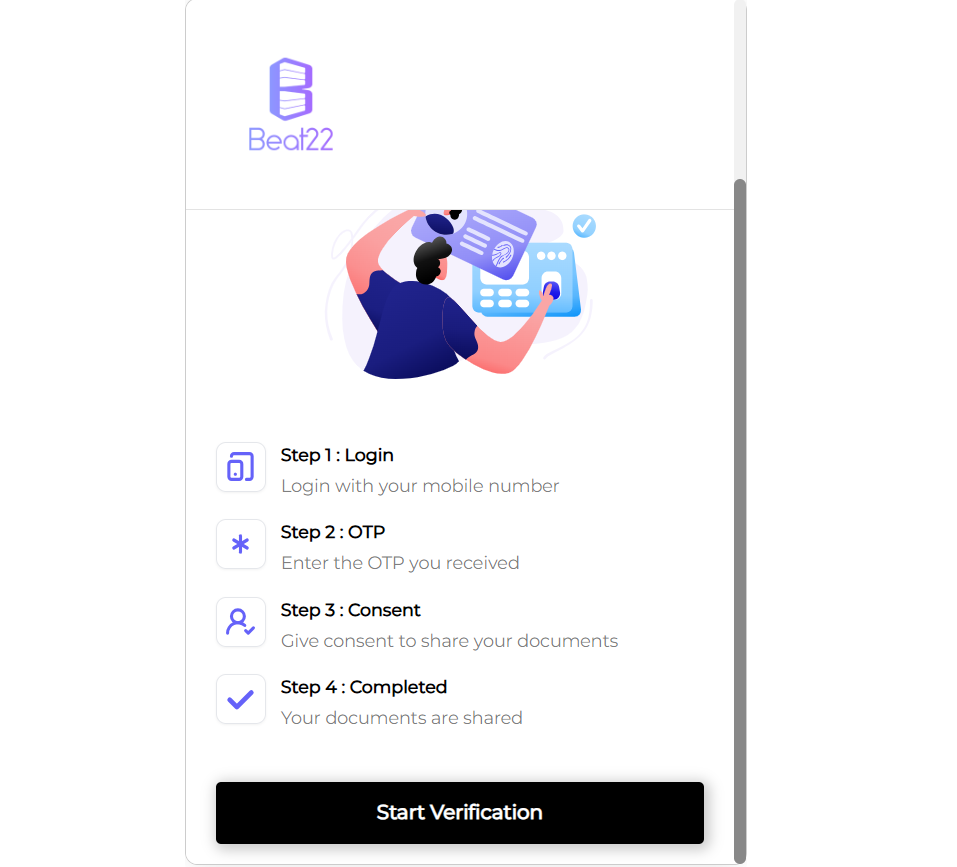Click "Your documents are shared" text
The height and width of the screenshot is (867, 957).
pos(402,718)
